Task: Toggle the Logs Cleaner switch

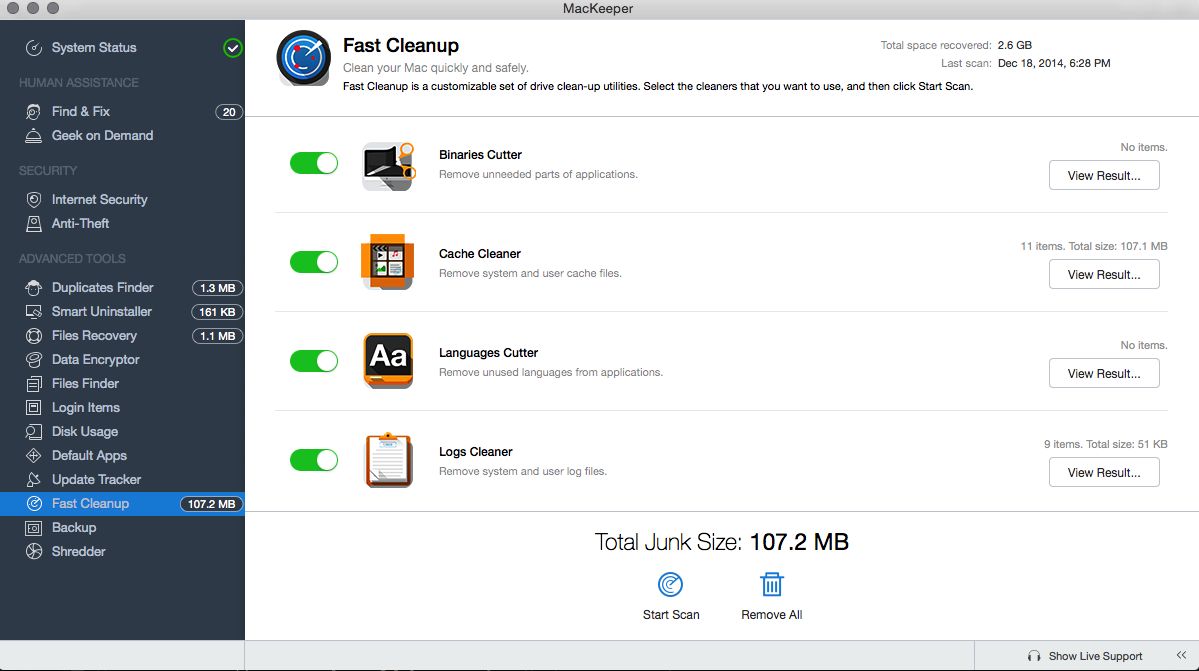Action: click(314, 460)
